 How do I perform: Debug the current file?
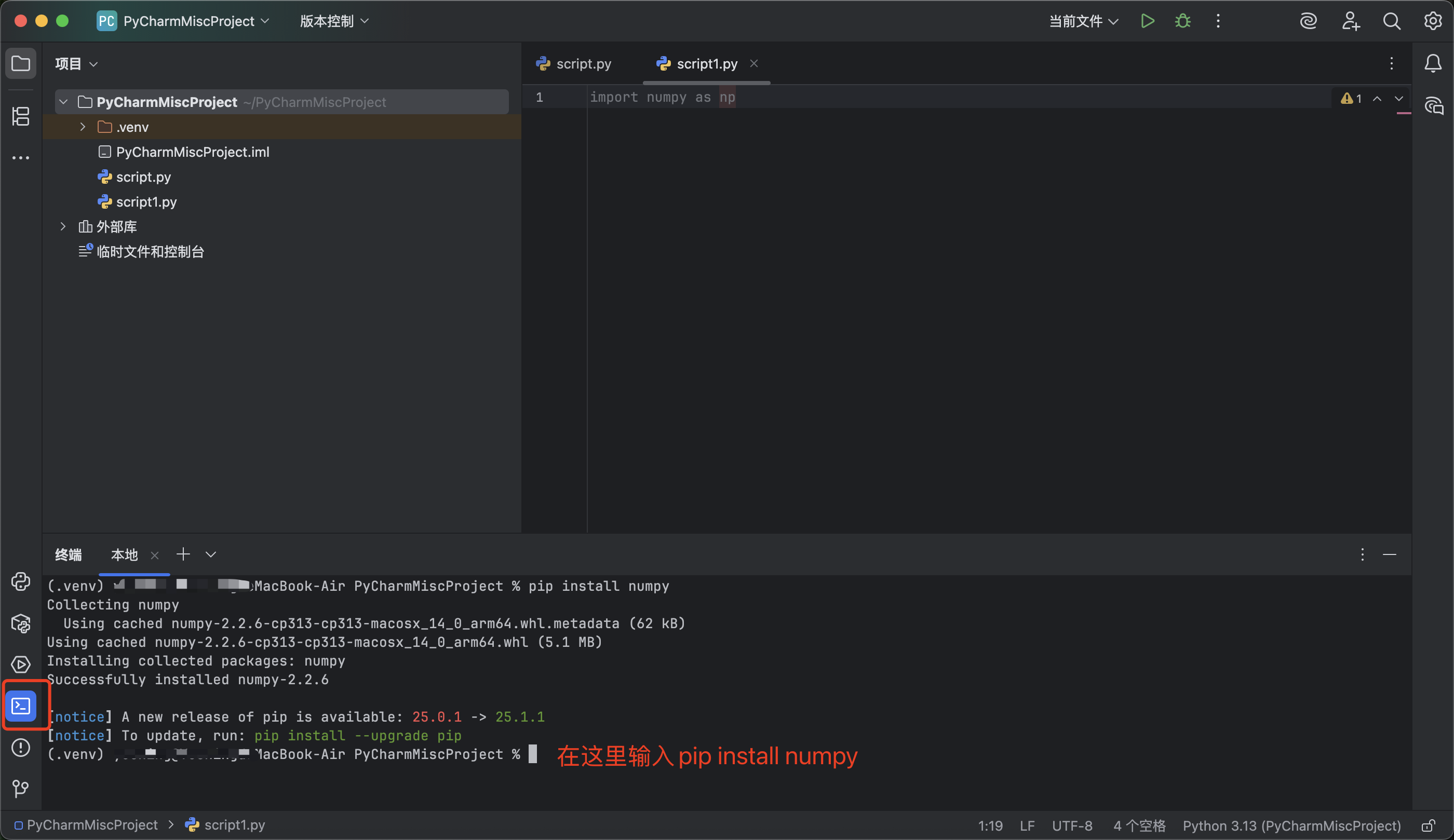pos(1183,21)
